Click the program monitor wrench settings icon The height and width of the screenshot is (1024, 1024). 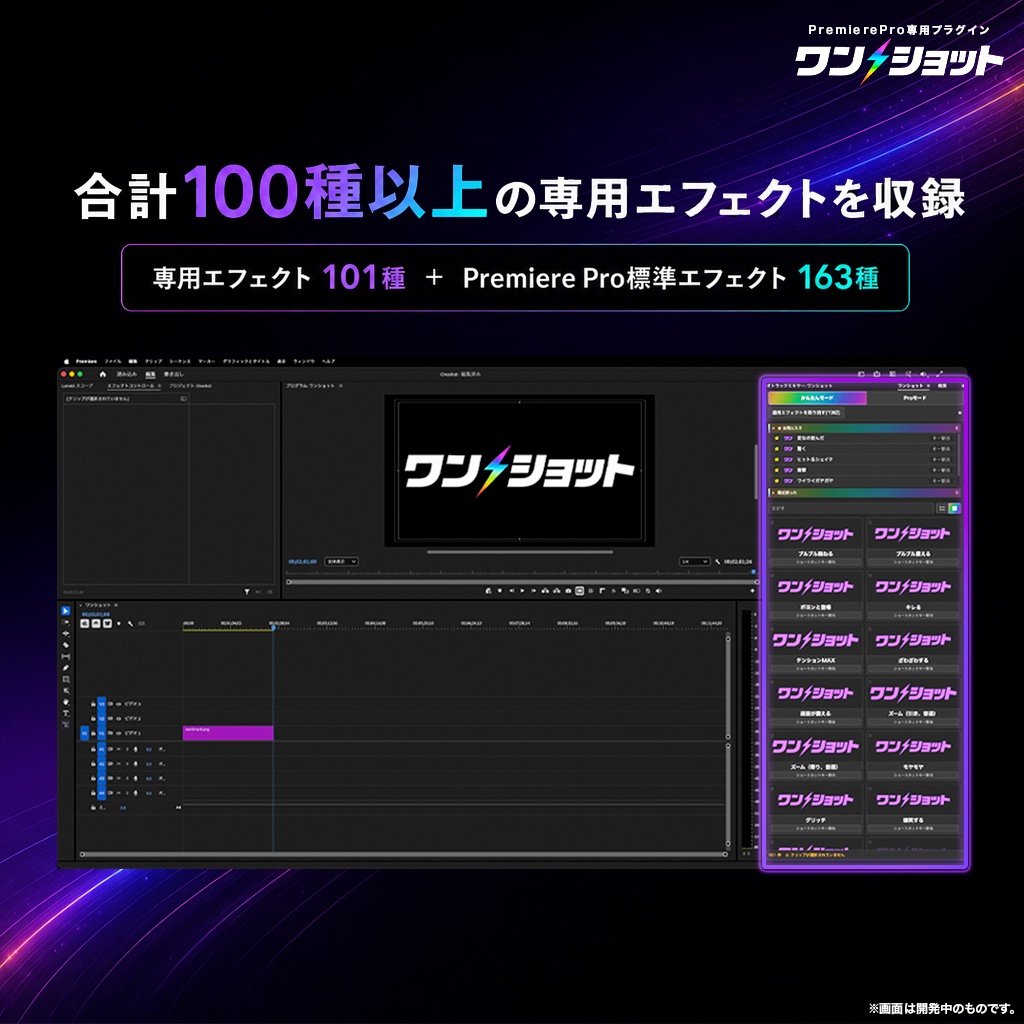(x=718, y=562)
